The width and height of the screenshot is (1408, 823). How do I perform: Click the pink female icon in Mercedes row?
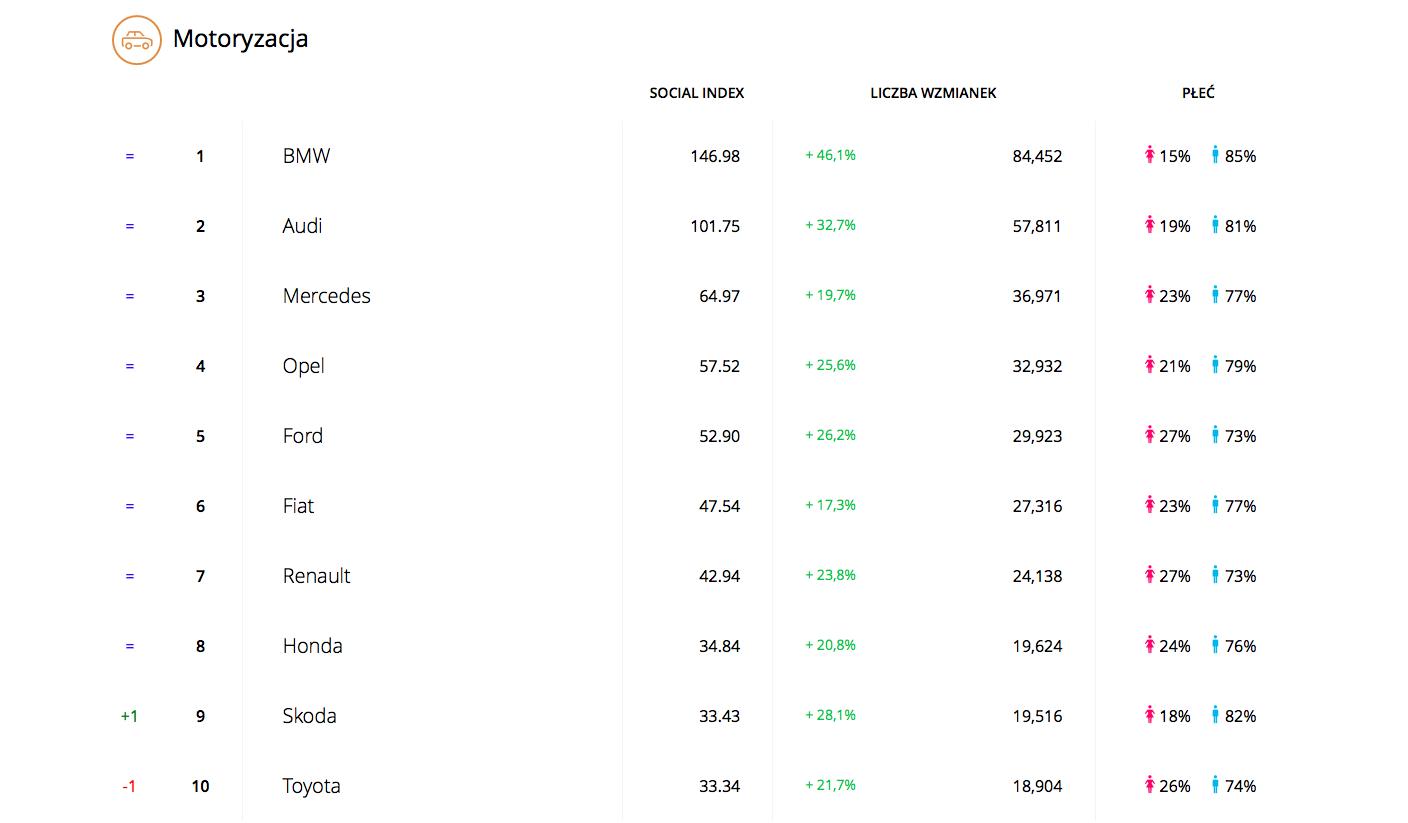pyautogui.click(x=1150, y=295)
